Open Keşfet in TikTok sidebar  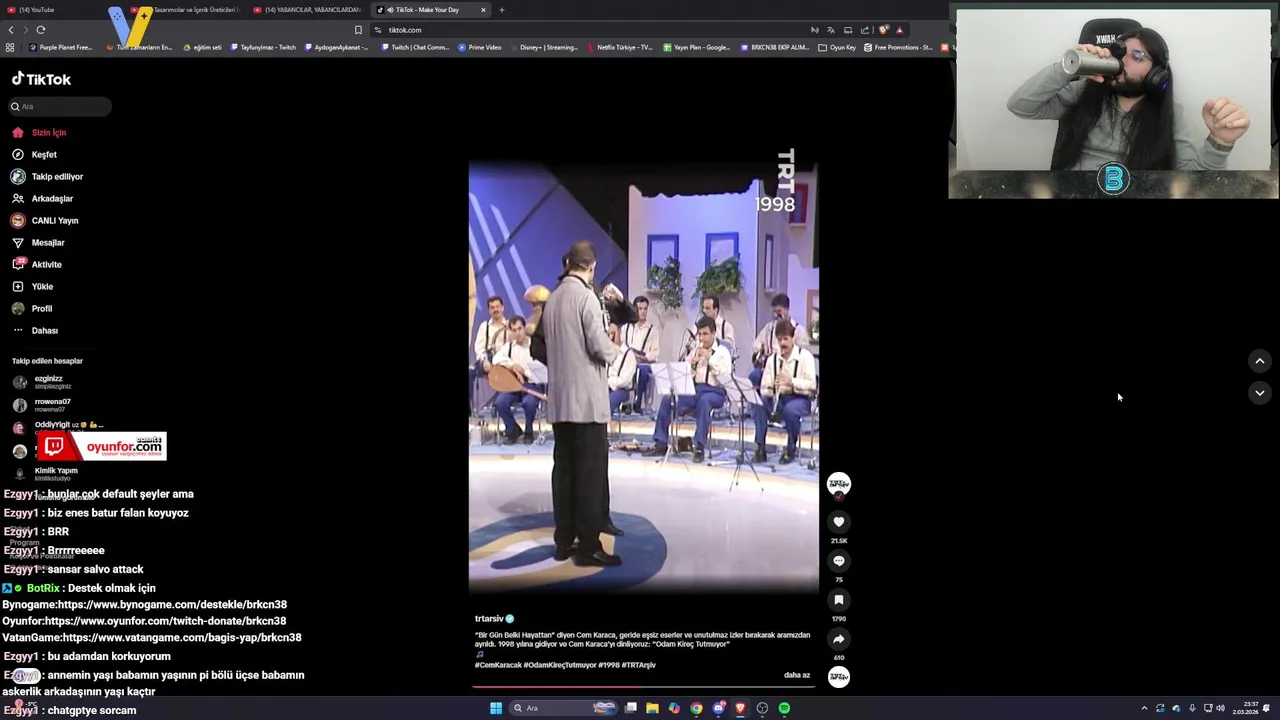click(34, 154)
